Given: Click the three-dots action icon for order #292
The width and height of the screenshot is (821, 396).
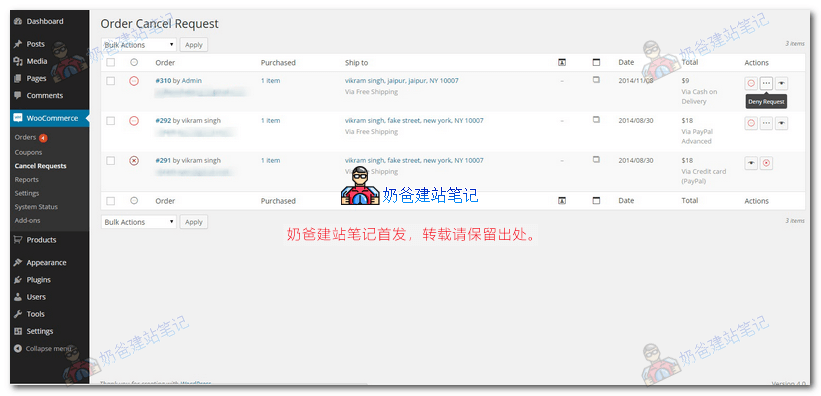Looking at the screenshot, I should [766, 123].
